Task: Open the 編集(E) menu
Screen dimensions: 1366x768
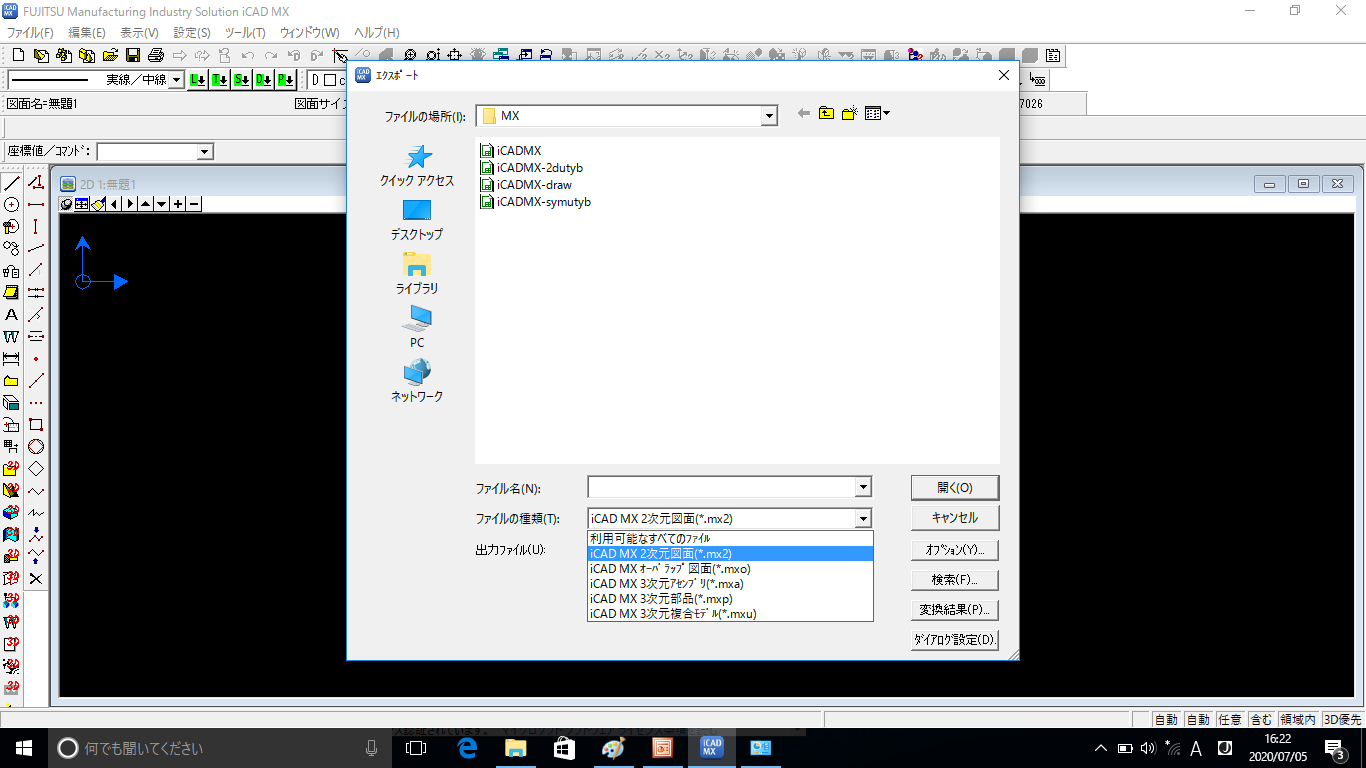Action: click(x=87, y=33)
